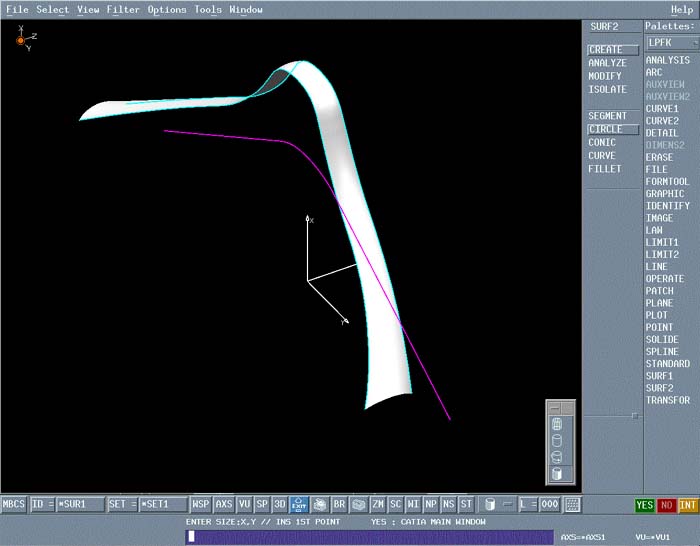Click the printer icon in bottom toolbar
The height and width of the screenshot is (546, 700).
[x=319, y=505]
